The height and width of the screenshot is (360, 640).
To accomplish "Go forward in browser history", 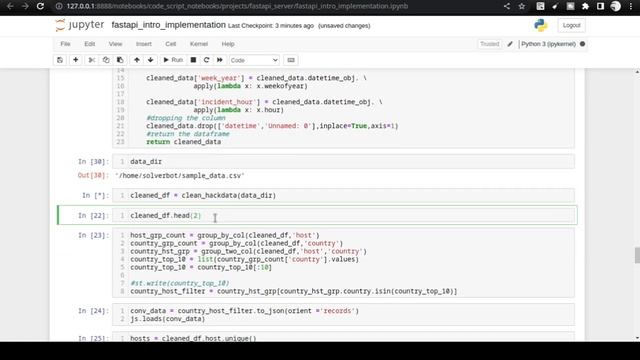I will pos(25,6).
